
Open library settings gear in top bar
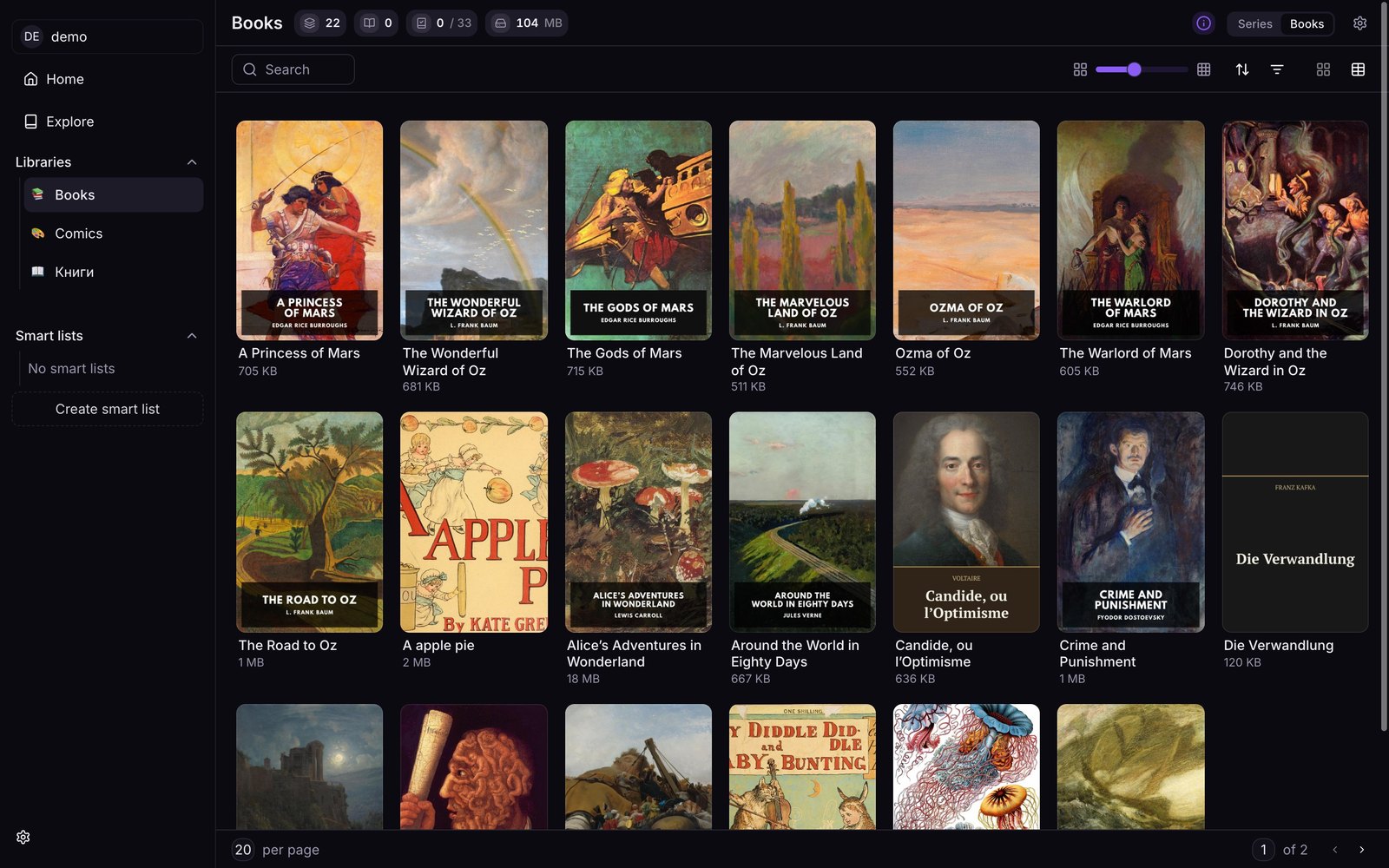[x=1359, y=23]
